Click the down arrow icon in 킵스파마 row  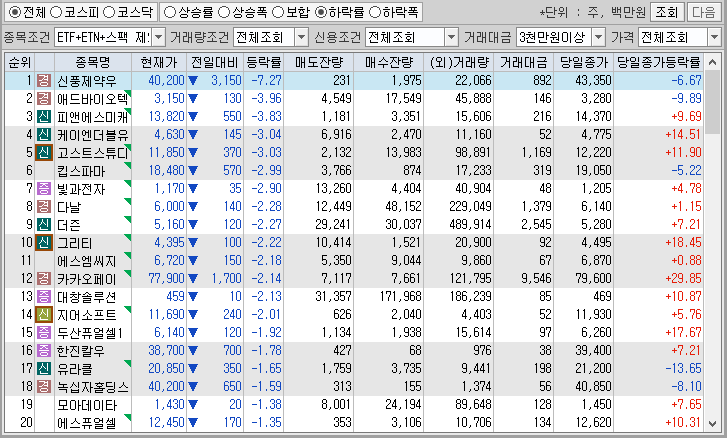pyautogui.click(x=193, y=171)
